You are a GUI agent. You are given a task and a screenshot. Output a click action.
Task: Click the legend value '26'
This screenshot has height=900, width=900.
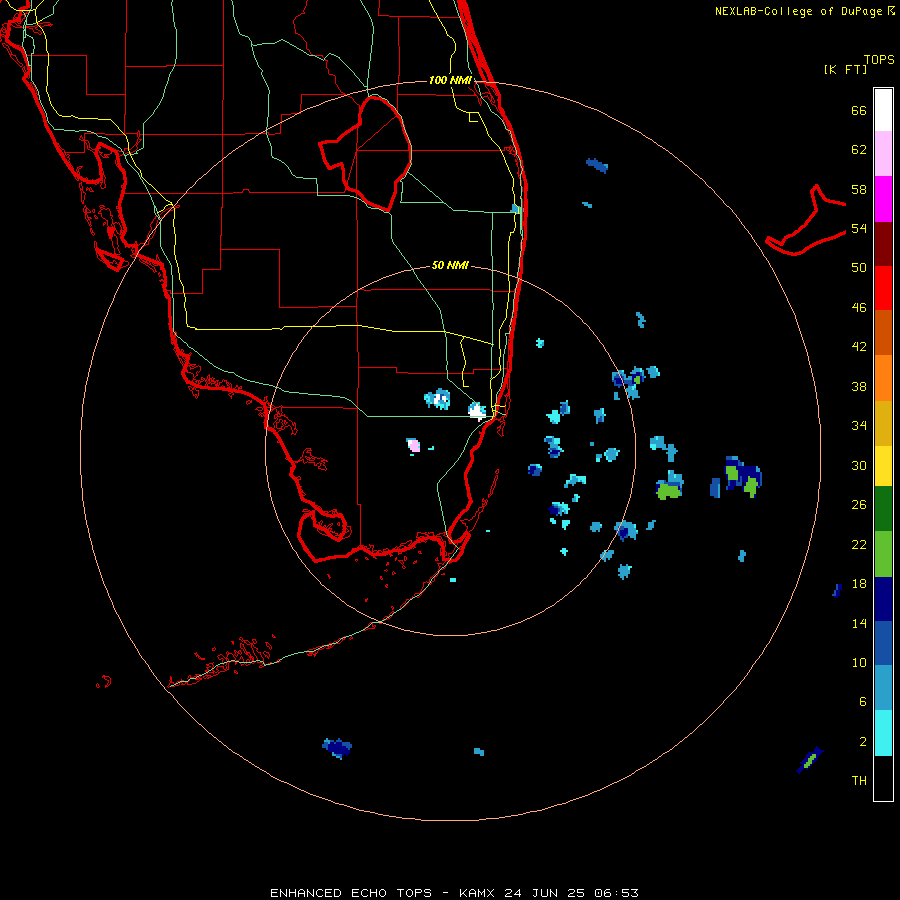[859, 505]
